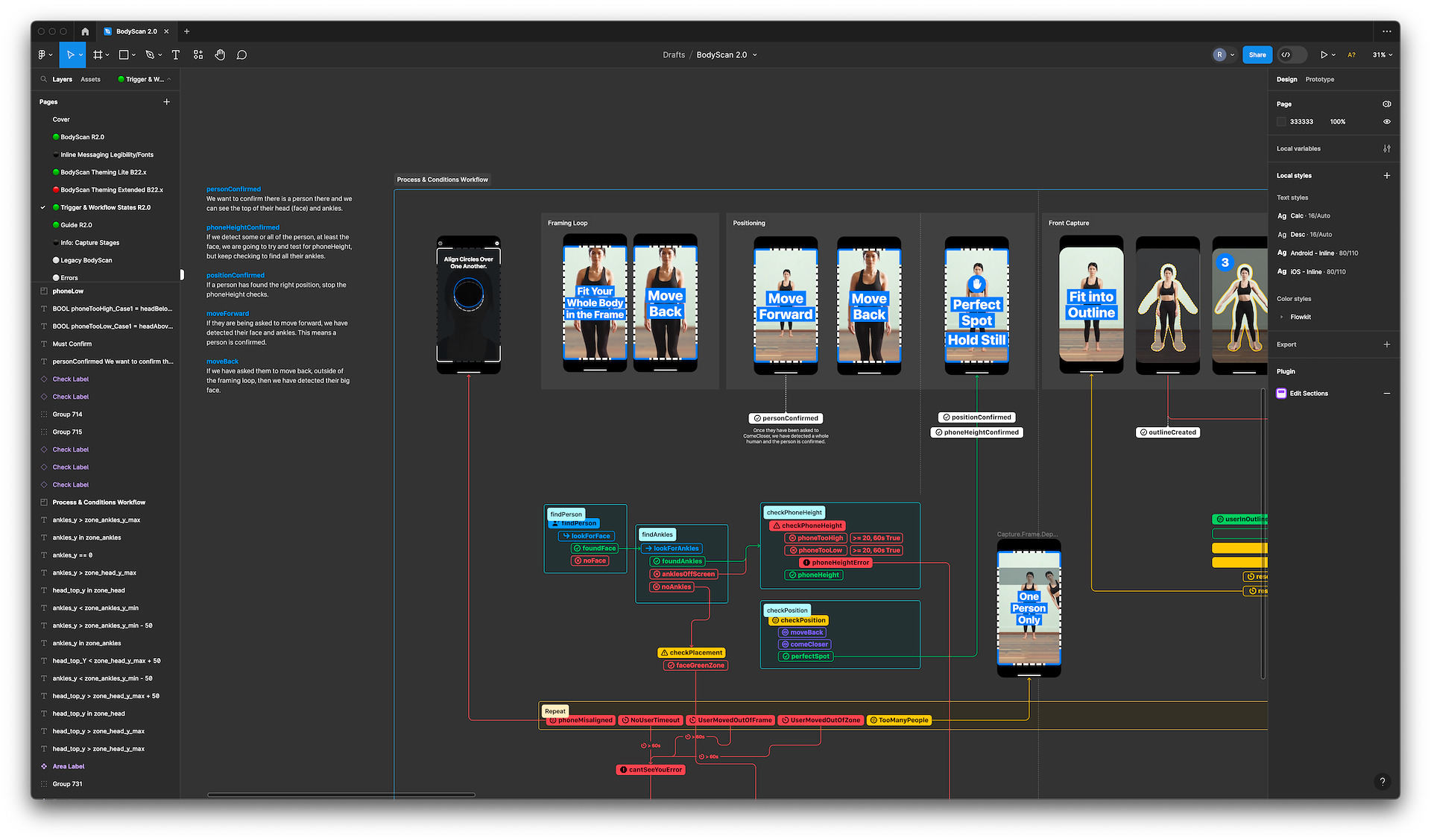Toggle show in exports icon beside Page
1431x840 pixels.
[1386, 104]
